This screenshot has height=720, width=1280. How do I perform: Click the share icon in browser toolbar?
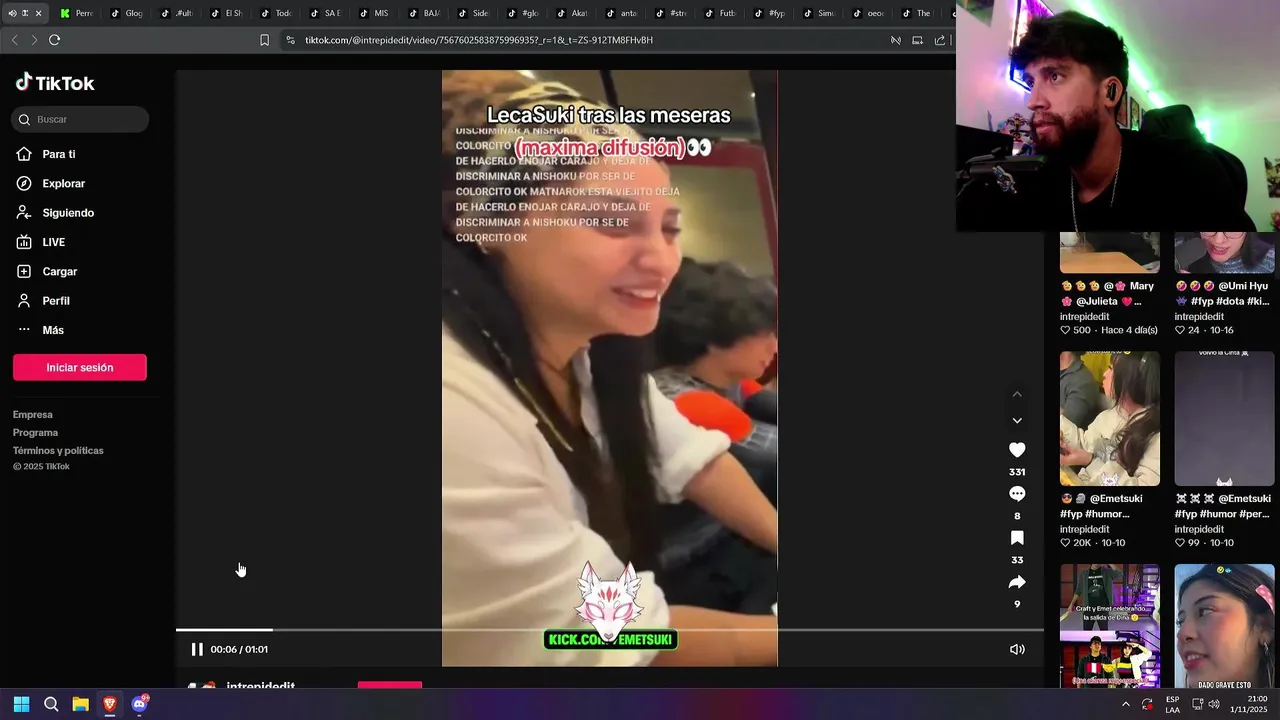tap(940, 40)
